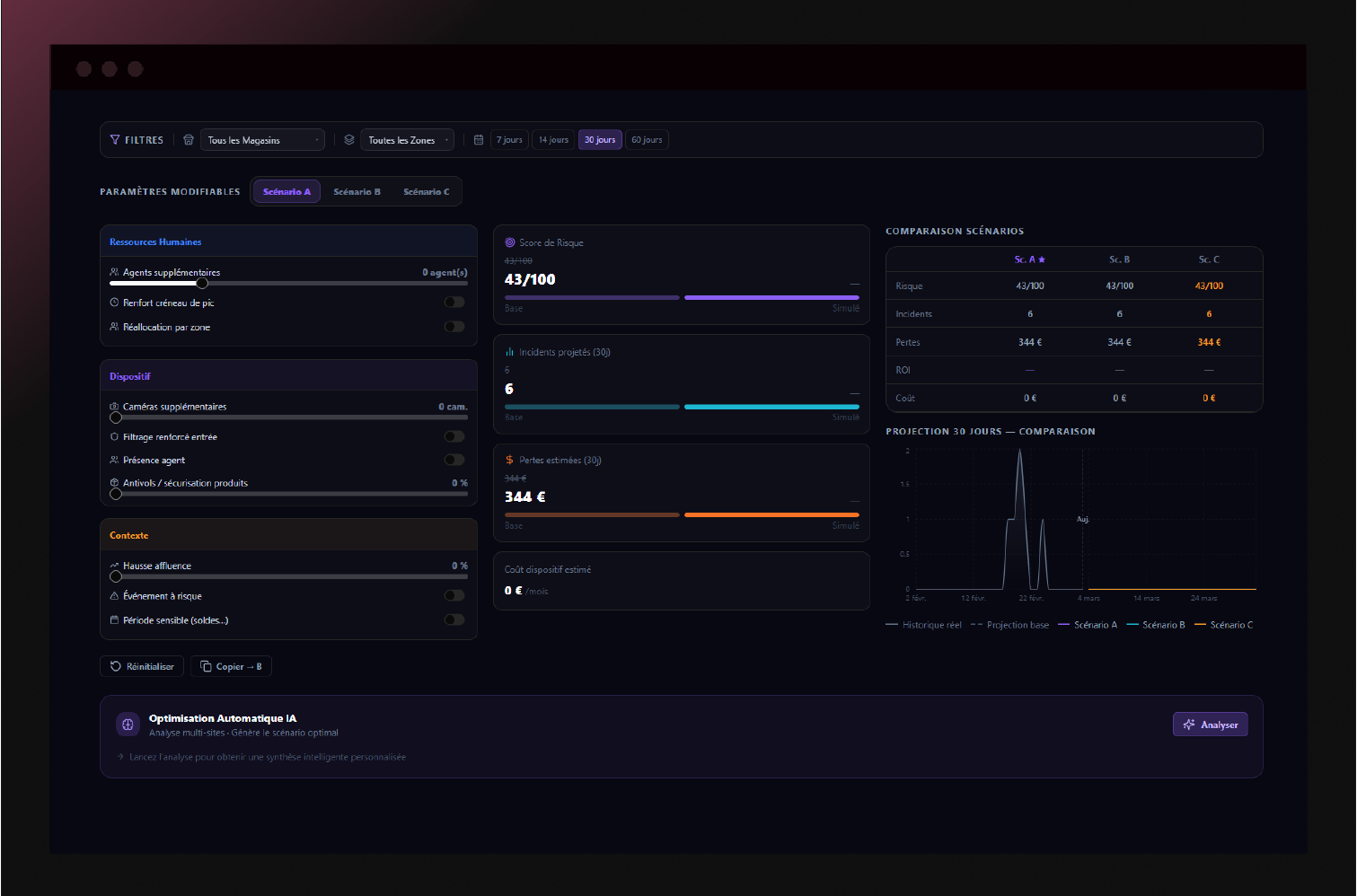The height and width of the screenshot is (896, 1357).
Task: Toggle Filtrage renforcé entrée on
Action: pyautogui.click(x=454, y=436)
